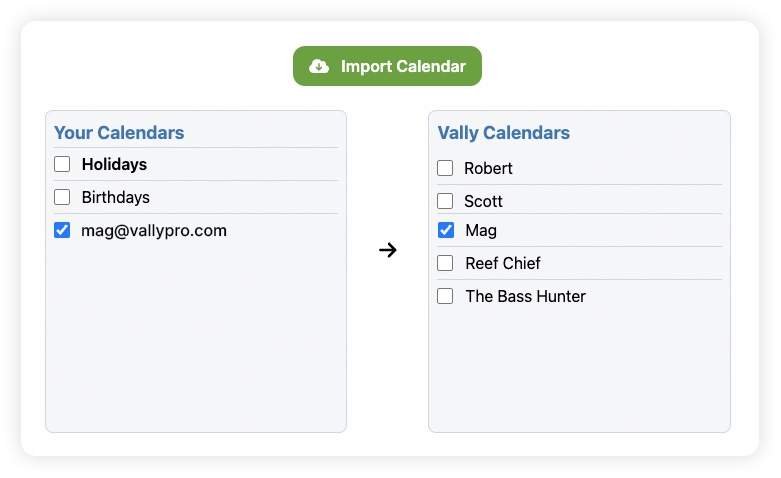
Task: Click the Reef Chief label text
Action: pyautogui.click(x=503, y=263)
